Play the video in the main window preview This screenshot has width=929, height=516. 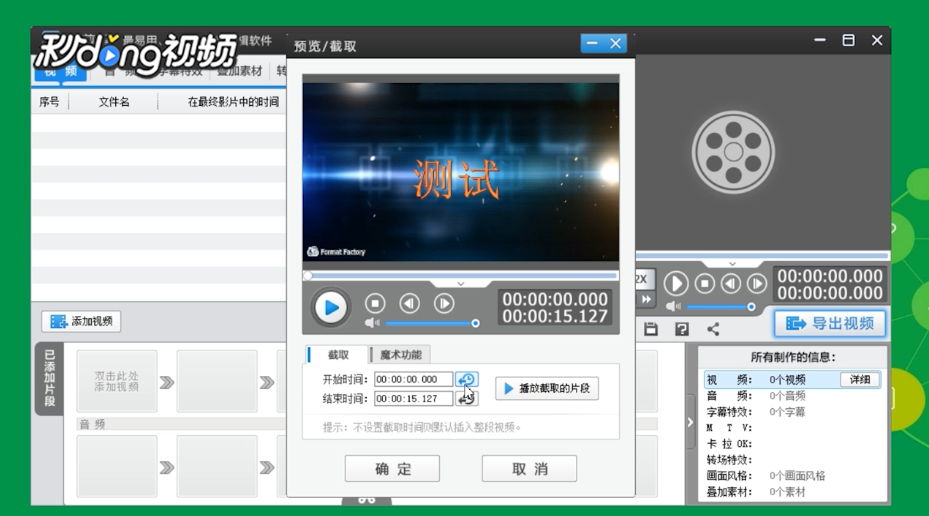coord(675,284)
